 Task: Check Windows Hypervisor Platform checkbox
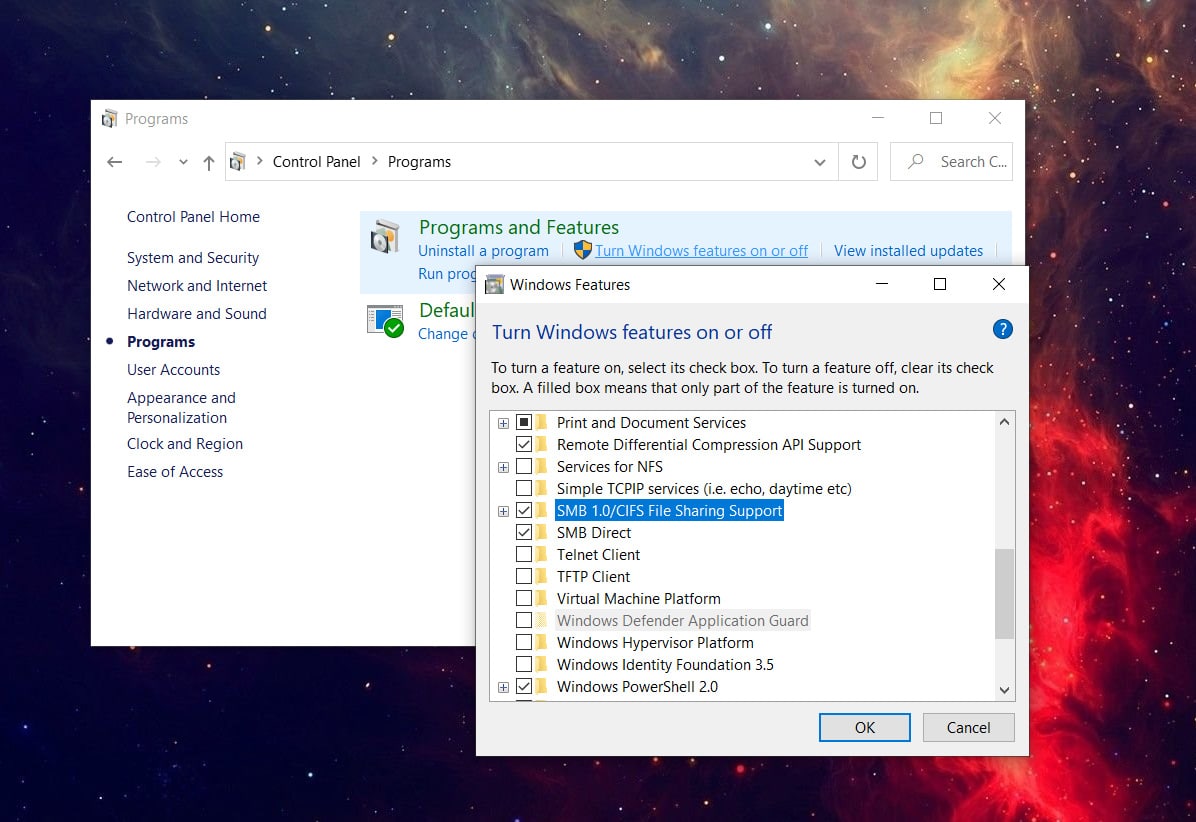(524, 643)
